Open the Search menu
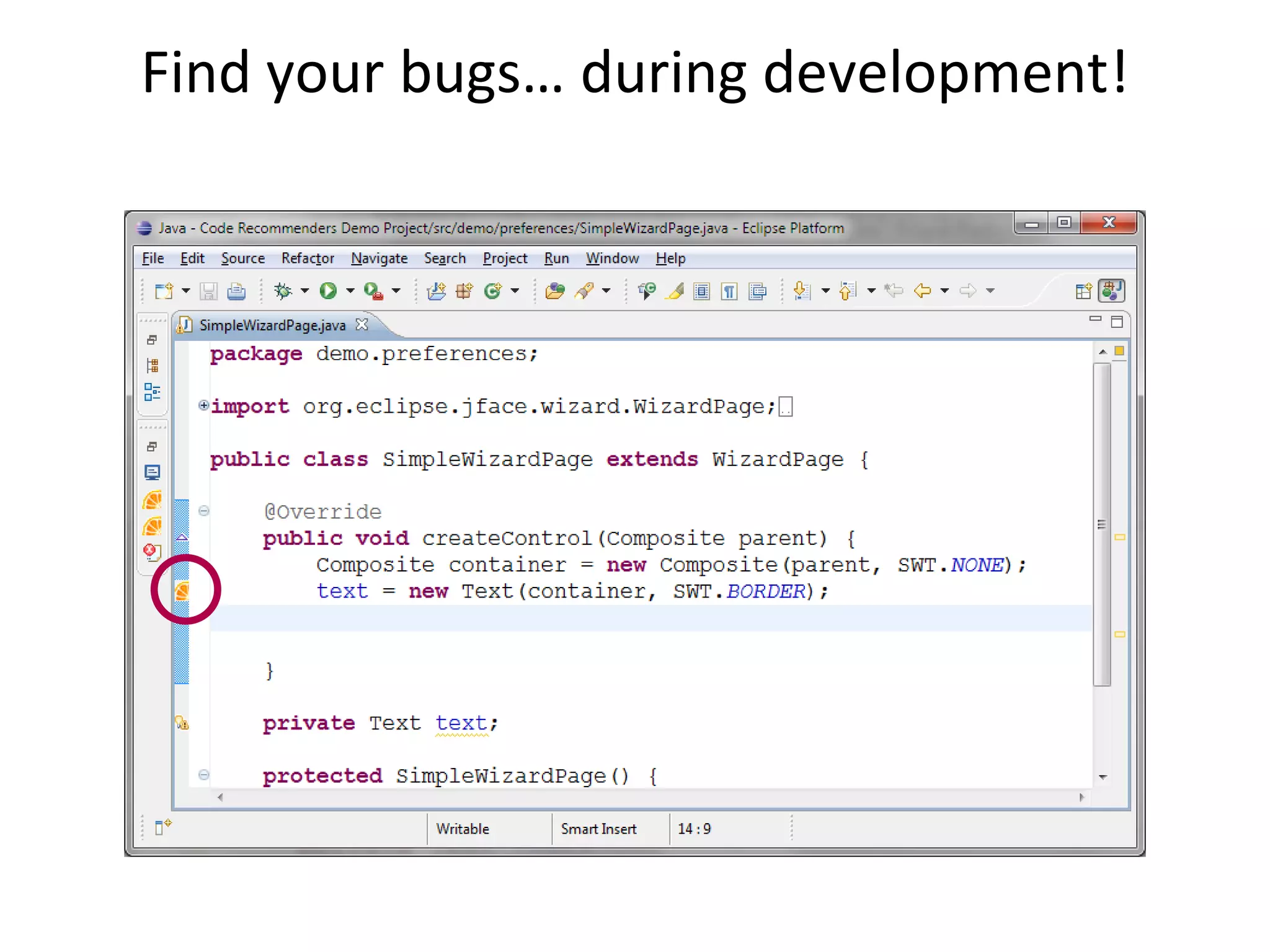 (x=445, y=258)
